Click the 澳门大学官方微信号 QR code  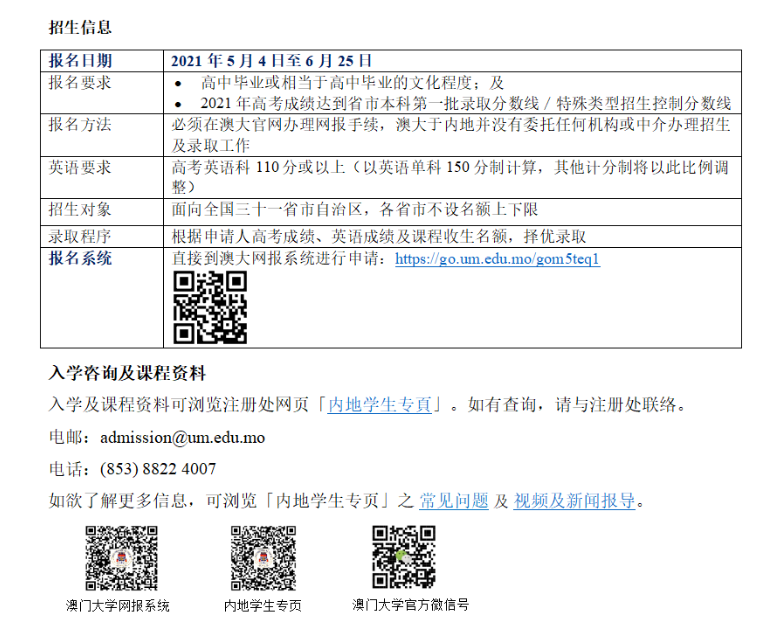[x=404, y=557]
